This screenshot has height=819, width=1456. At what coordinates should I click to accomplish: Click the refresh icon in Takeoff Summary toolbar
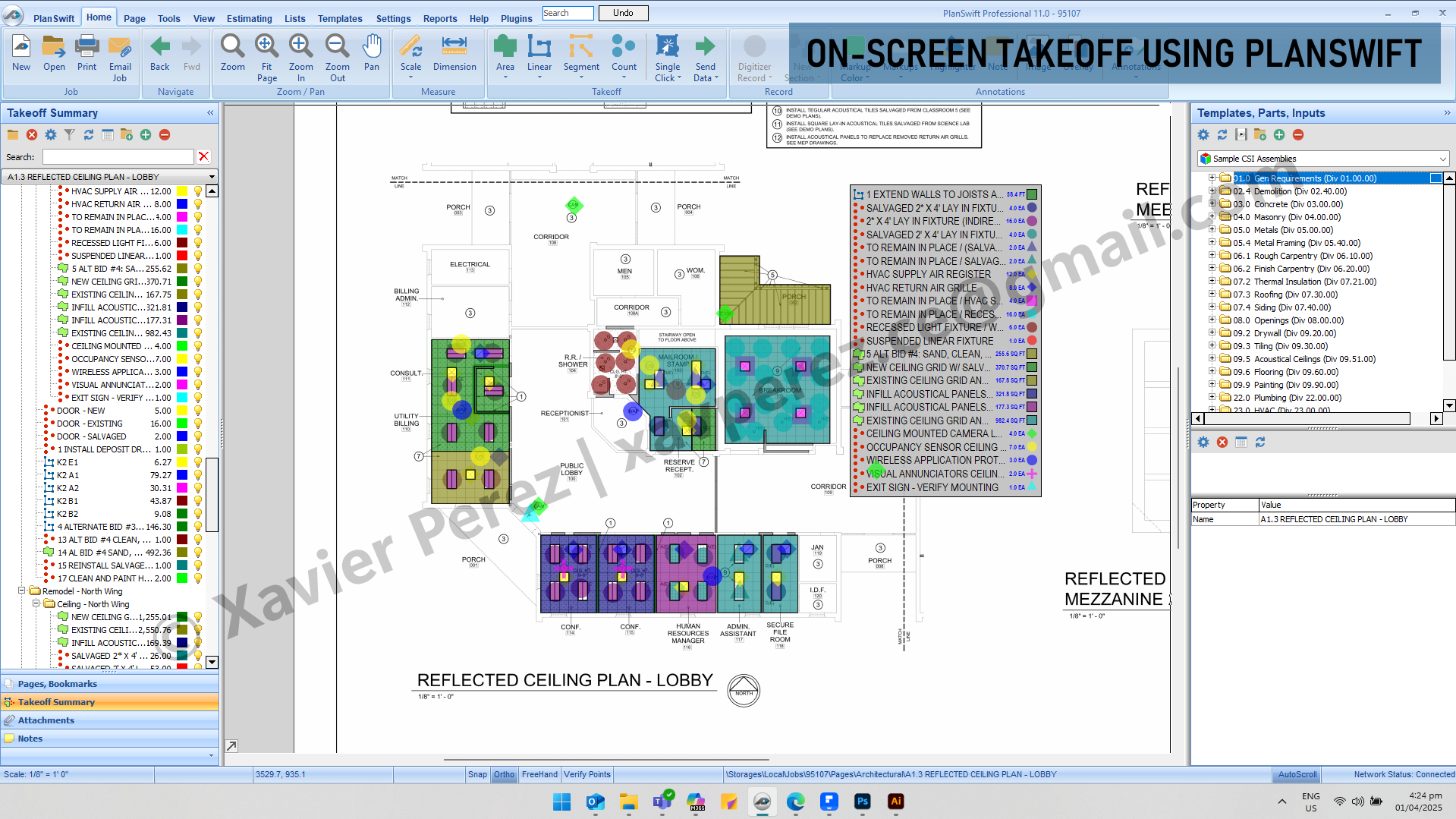[89, 134]
